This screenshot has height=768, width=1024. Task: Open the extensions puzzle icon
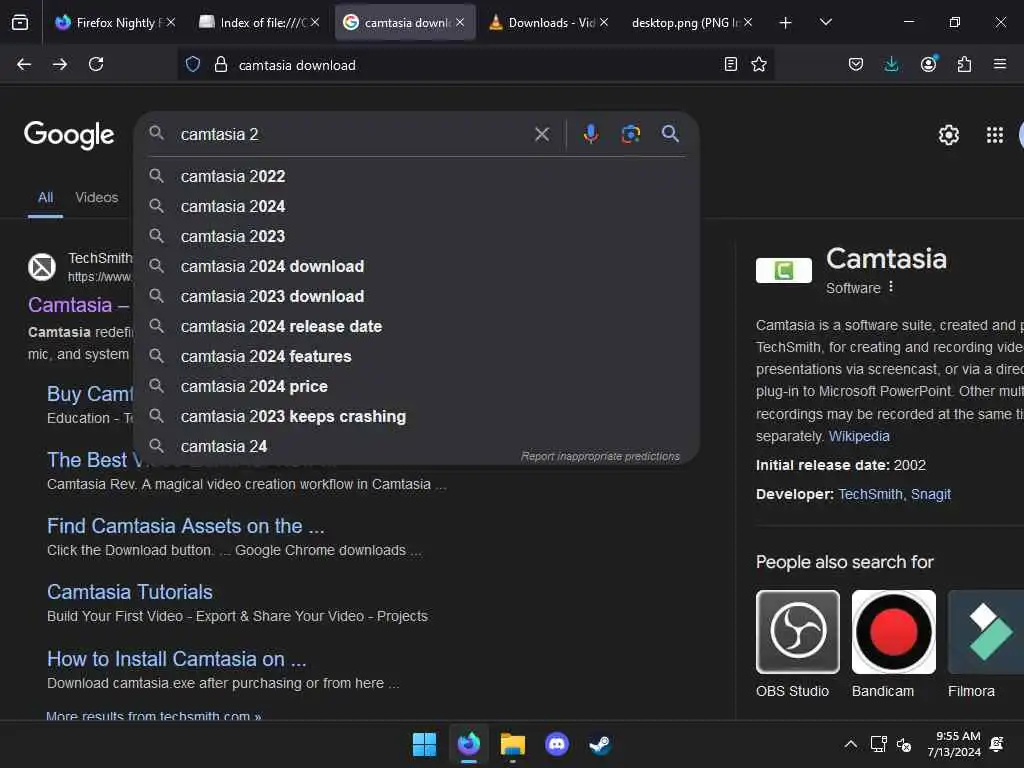(x=964, y=64)
